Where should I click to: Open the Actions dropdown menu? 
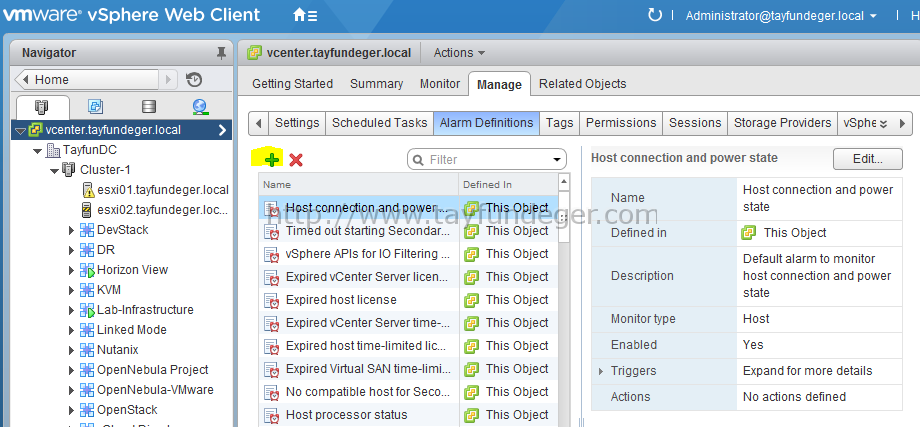(459, 53)
